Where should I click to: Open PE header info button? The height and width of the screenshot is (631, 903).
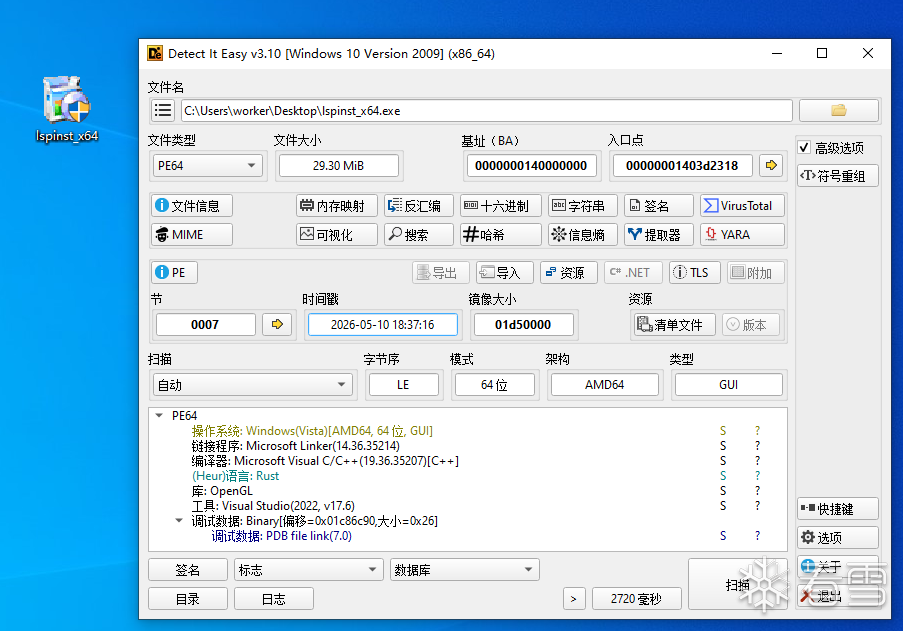(174, 272)
